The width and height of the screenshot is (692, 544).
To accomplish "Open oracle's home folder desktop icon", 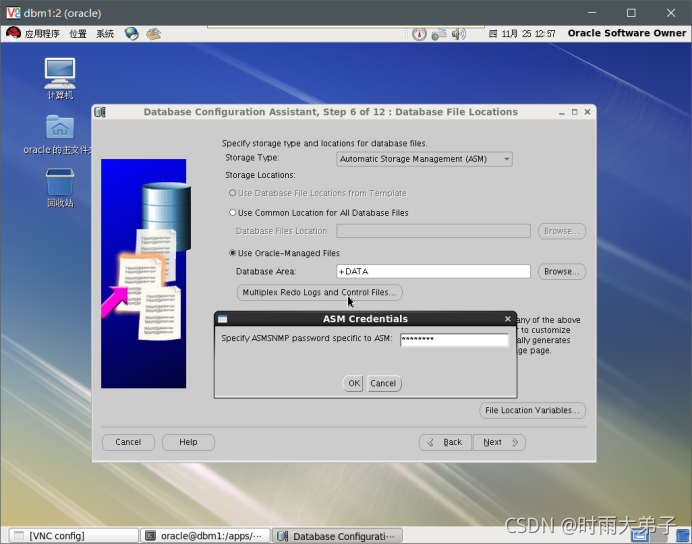I will click(60, 135).
